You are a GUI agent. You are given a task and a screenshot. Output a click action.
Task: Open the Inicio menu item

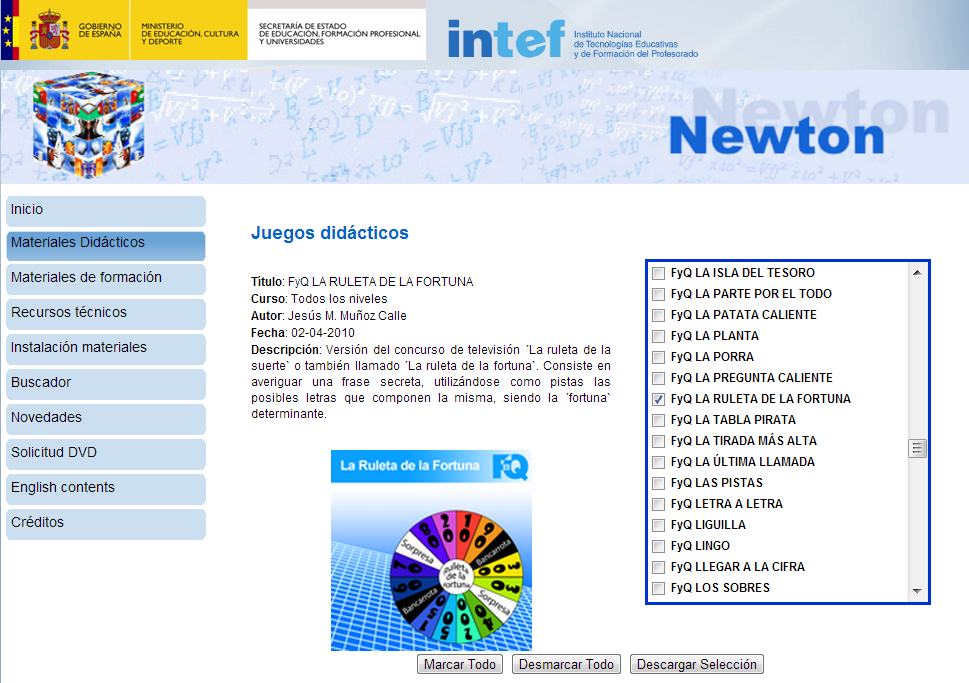click(106, 211)
